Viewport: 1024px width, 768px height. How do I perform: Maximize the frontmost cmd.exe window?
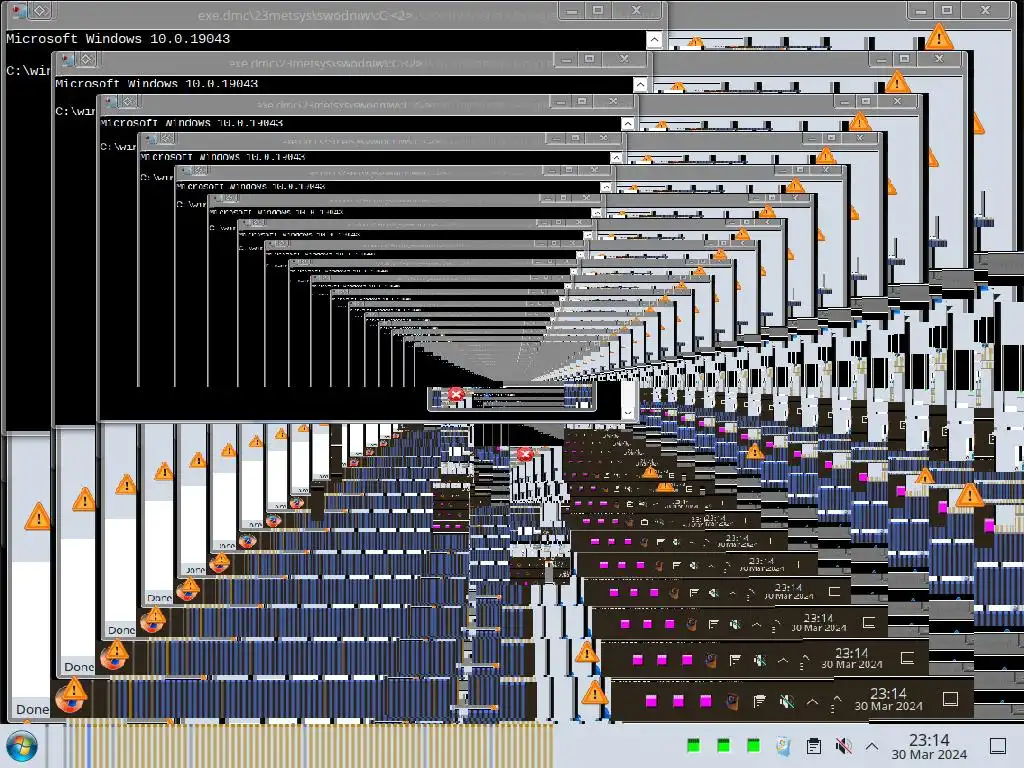598,10
